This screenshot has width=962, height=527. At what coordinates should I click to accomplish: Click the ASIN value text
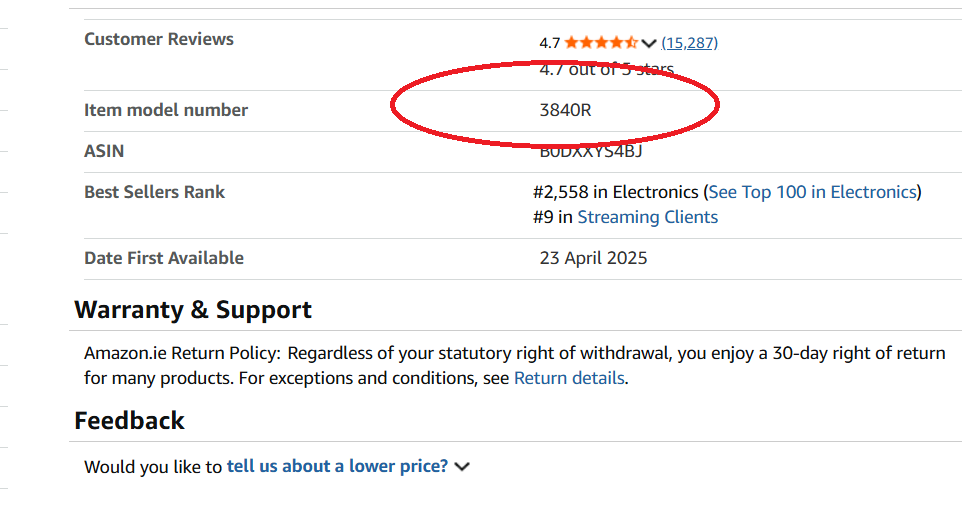pos(590,152)
